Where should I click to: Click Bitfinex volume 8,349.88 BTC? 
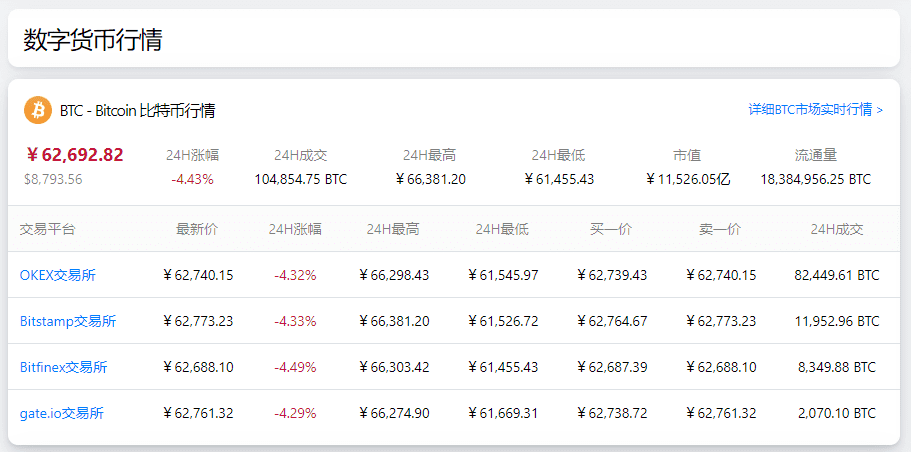coord(837,367)
